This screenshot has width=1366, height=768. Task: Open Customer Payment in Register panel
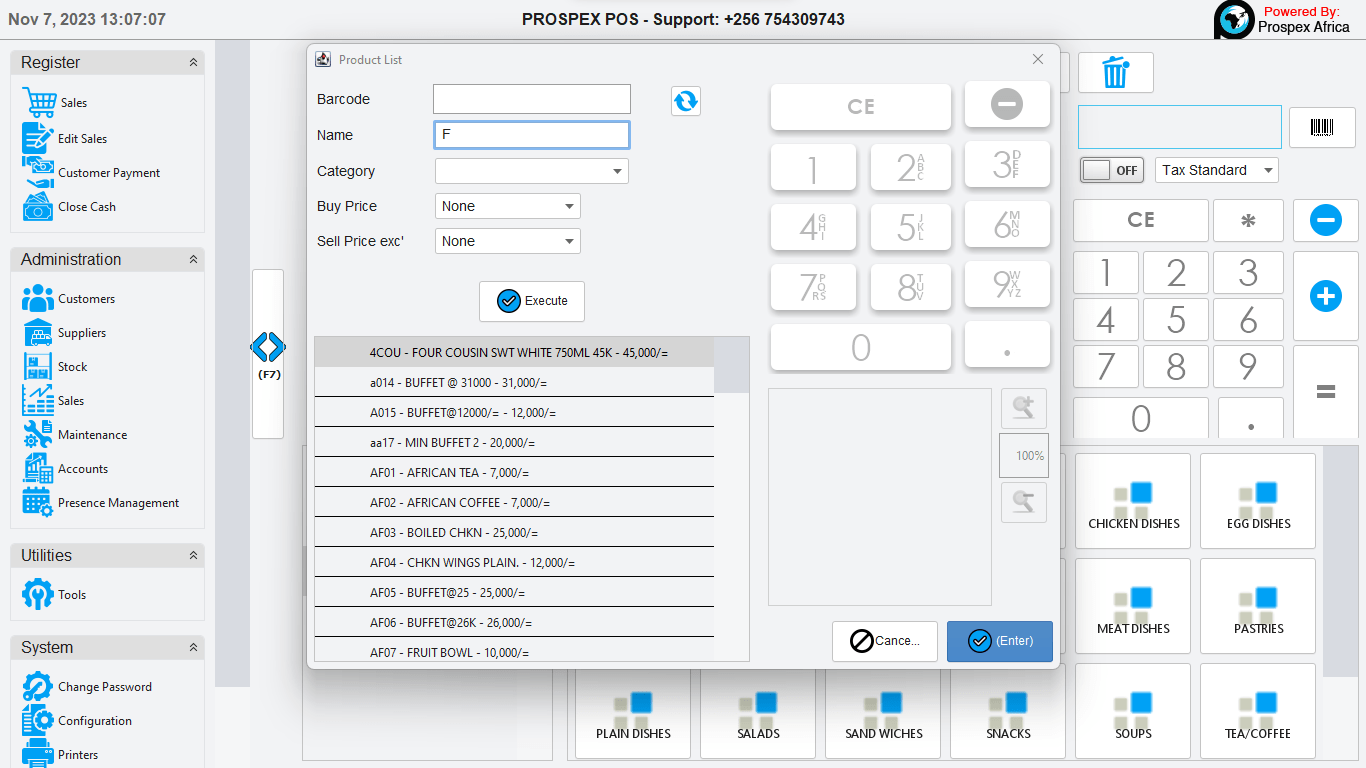[x=108, y=173]
